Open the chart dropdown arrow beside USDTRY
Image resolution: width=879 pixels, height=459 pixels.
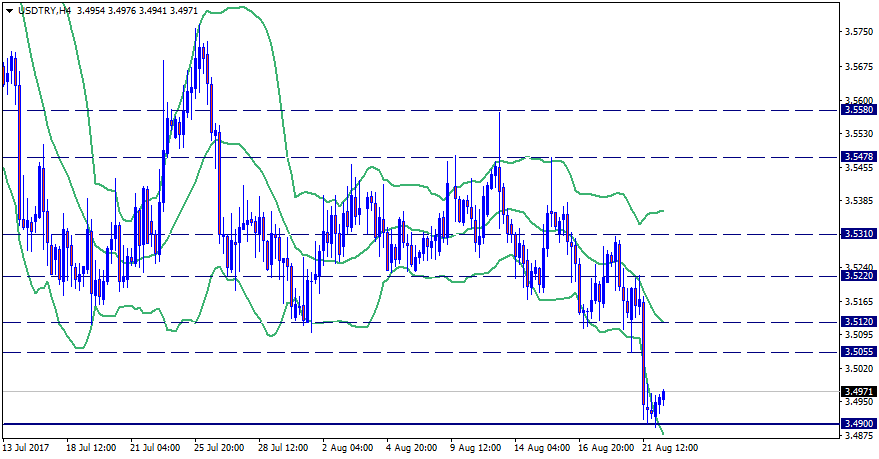click(9, 9)
